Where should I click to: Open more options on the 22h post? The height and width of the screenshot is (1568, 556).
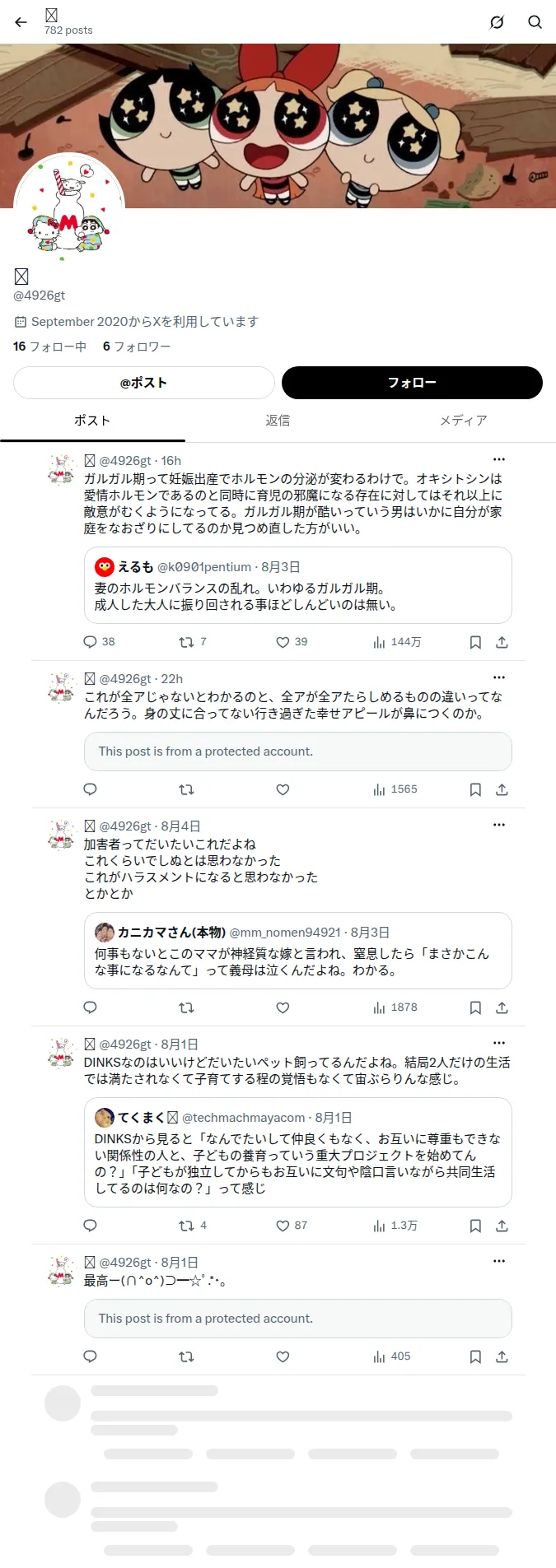(x=499, y=677)
